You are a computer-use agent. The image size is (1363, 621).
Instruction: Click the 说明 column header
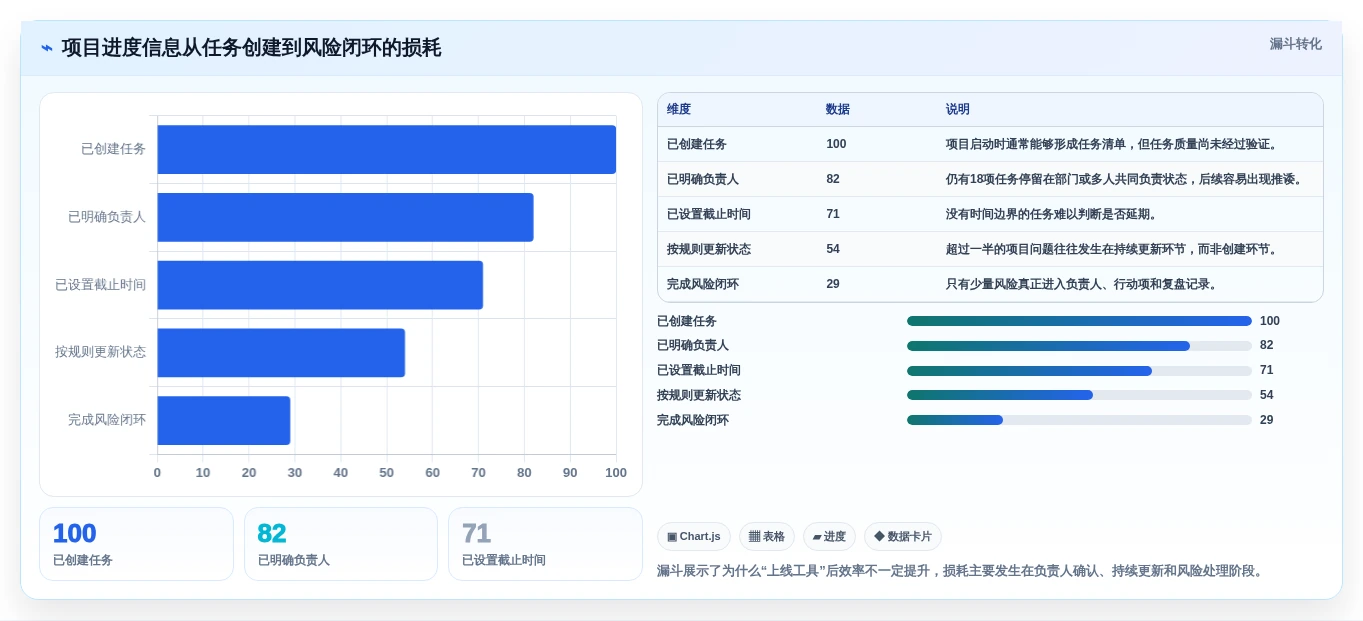tap(958, 109)
